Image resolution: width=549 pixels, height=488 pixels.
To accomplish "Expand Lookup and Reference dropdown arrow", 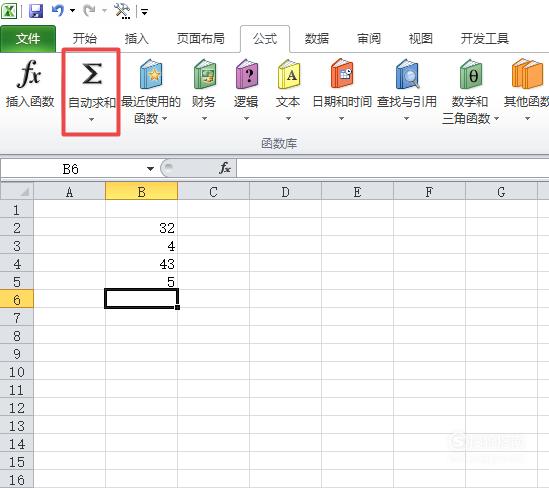I will coord(406,119).
